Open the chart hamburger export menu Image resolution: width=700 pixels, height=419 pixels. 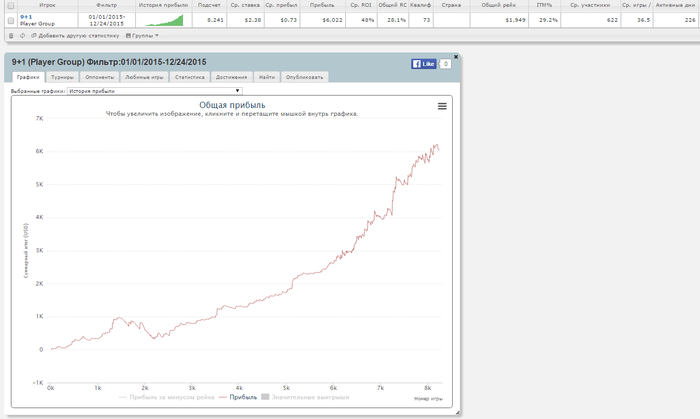(442, 106)
